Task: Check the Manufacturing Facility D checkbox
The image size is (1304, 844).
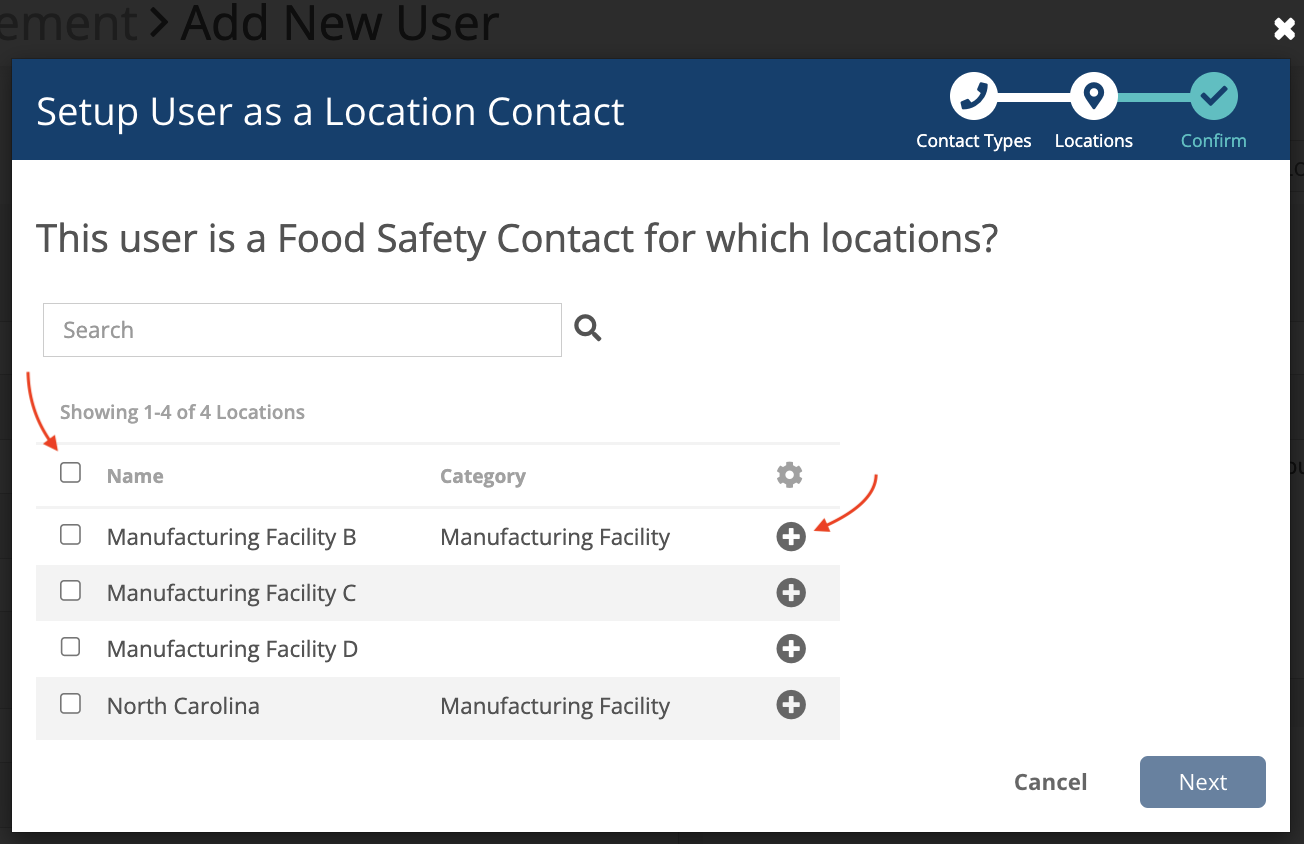Action: point(70,647)
